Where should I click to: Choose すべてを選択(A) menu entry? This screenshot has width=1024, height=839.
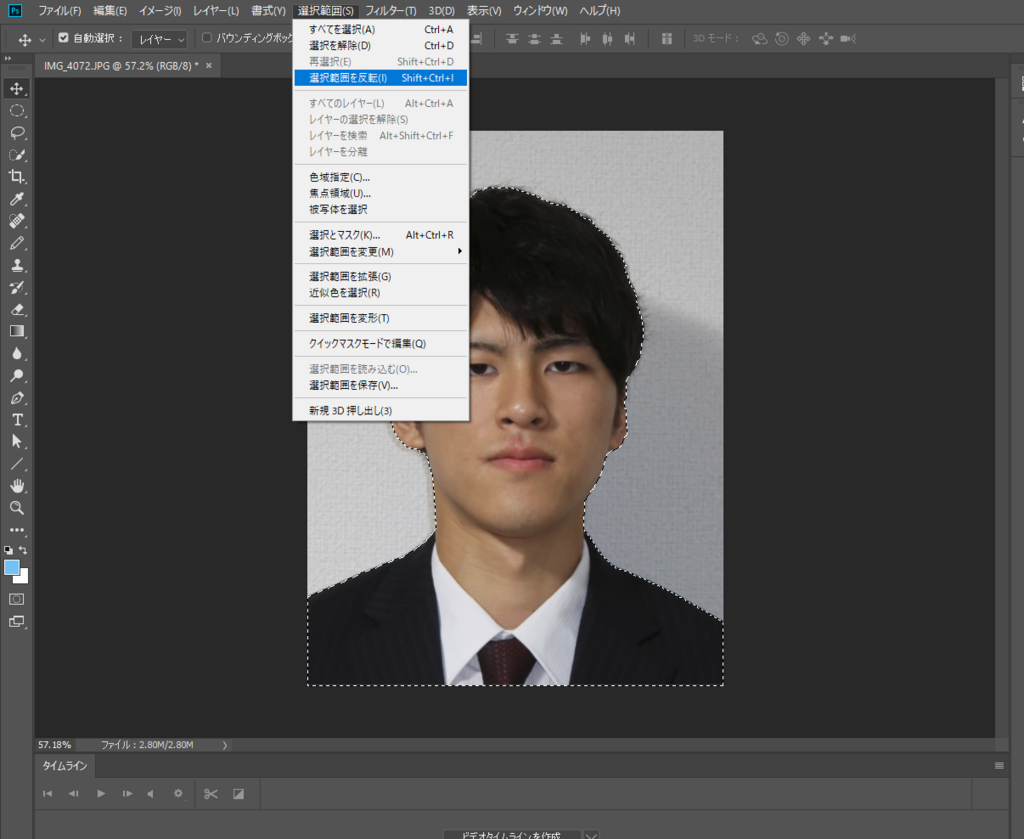tap(381, 29)
